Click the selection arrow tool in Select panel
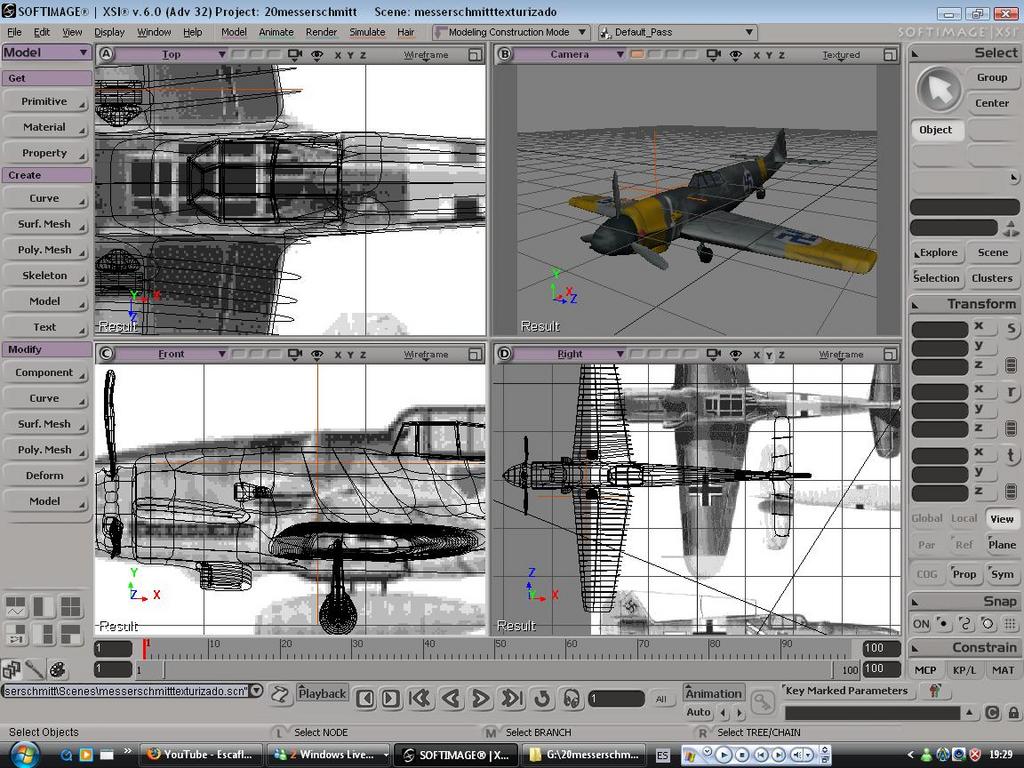 click(938, 91)
